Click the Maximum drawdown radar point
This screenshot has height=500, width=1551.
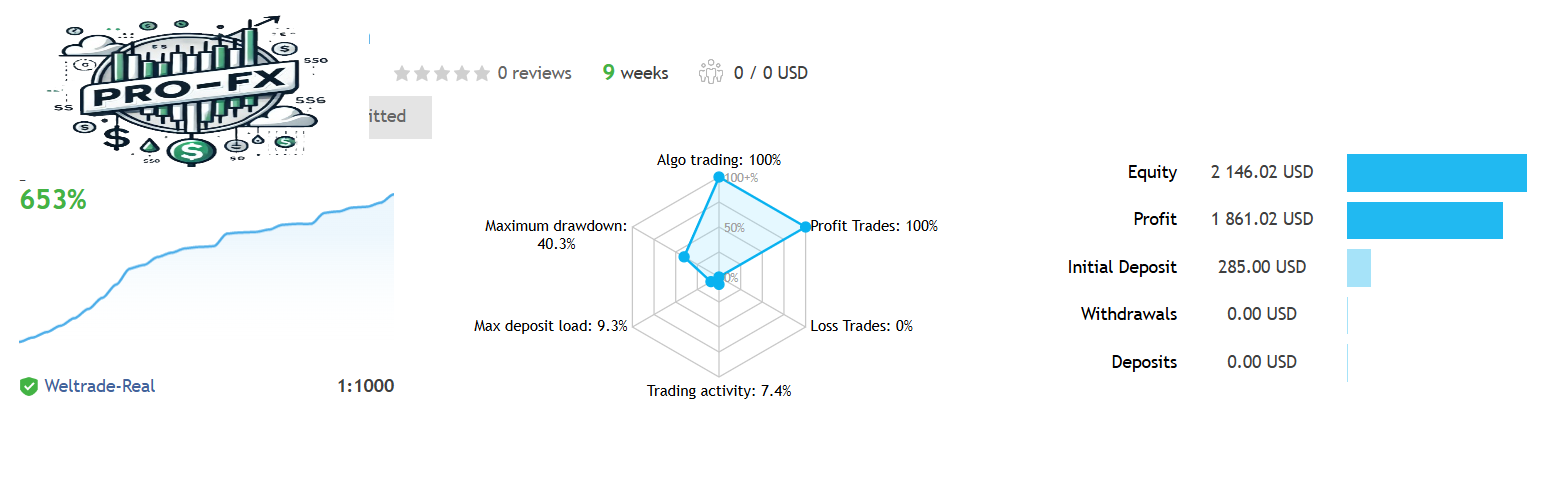click(684, 257)
